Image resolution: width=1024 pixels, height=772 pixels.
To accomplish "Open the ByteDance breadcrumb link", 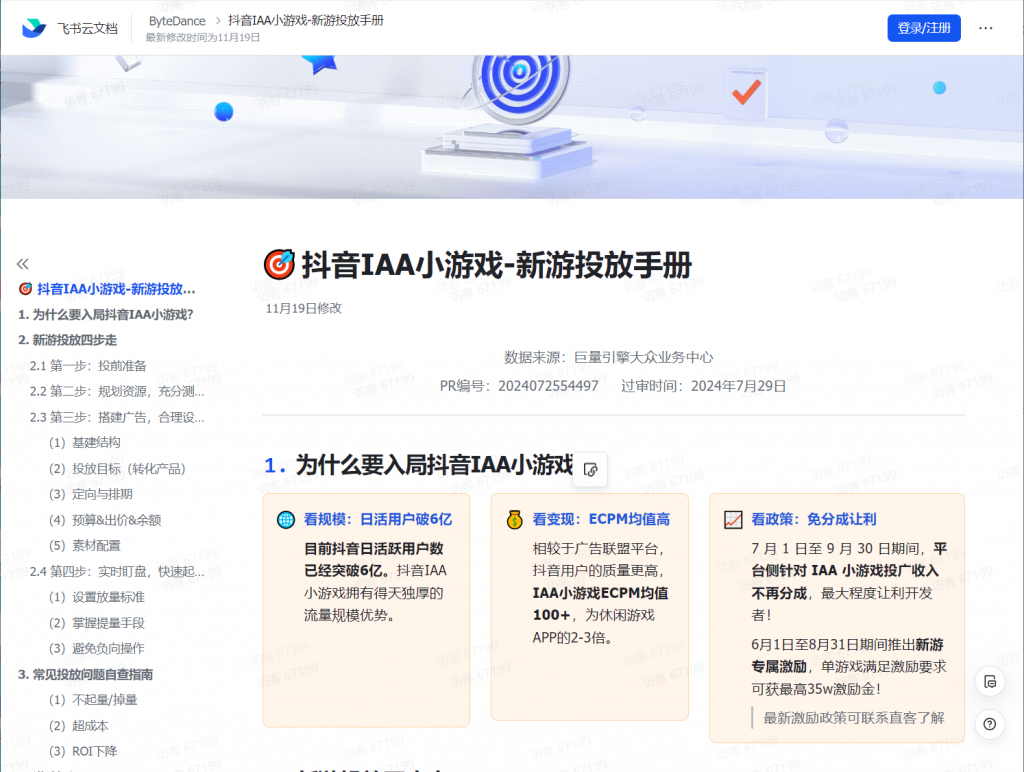I will 177,21.
